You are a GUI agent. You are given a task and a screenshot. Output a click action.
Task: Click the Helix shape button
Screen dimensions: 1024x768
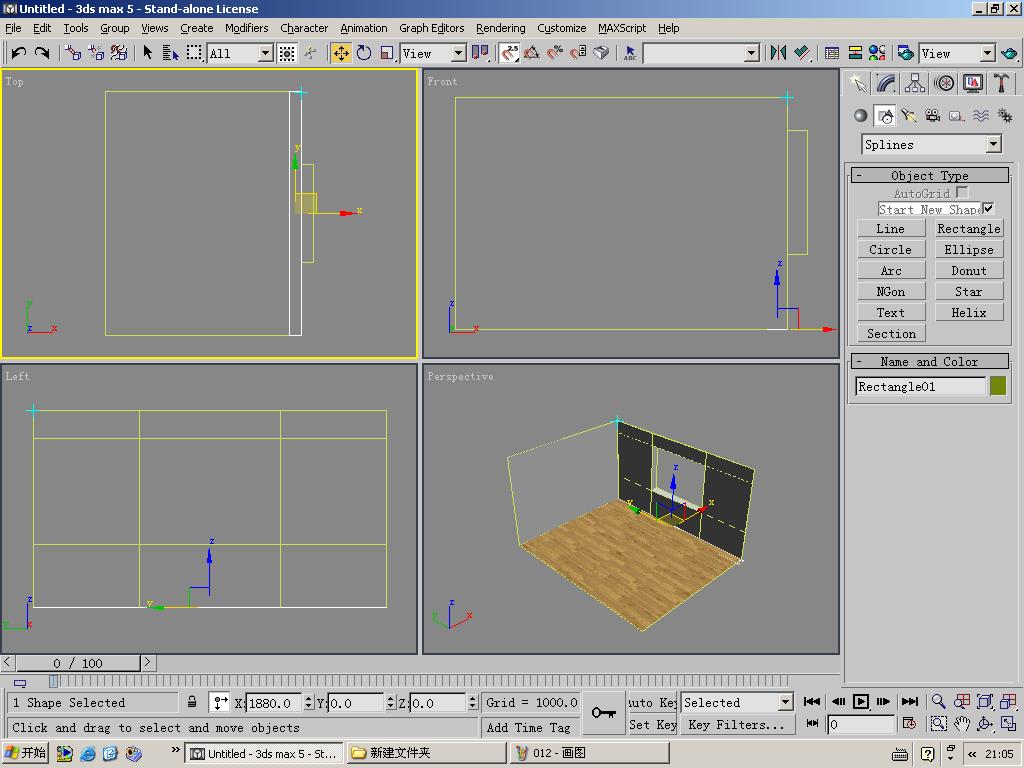tap(968, 313)
